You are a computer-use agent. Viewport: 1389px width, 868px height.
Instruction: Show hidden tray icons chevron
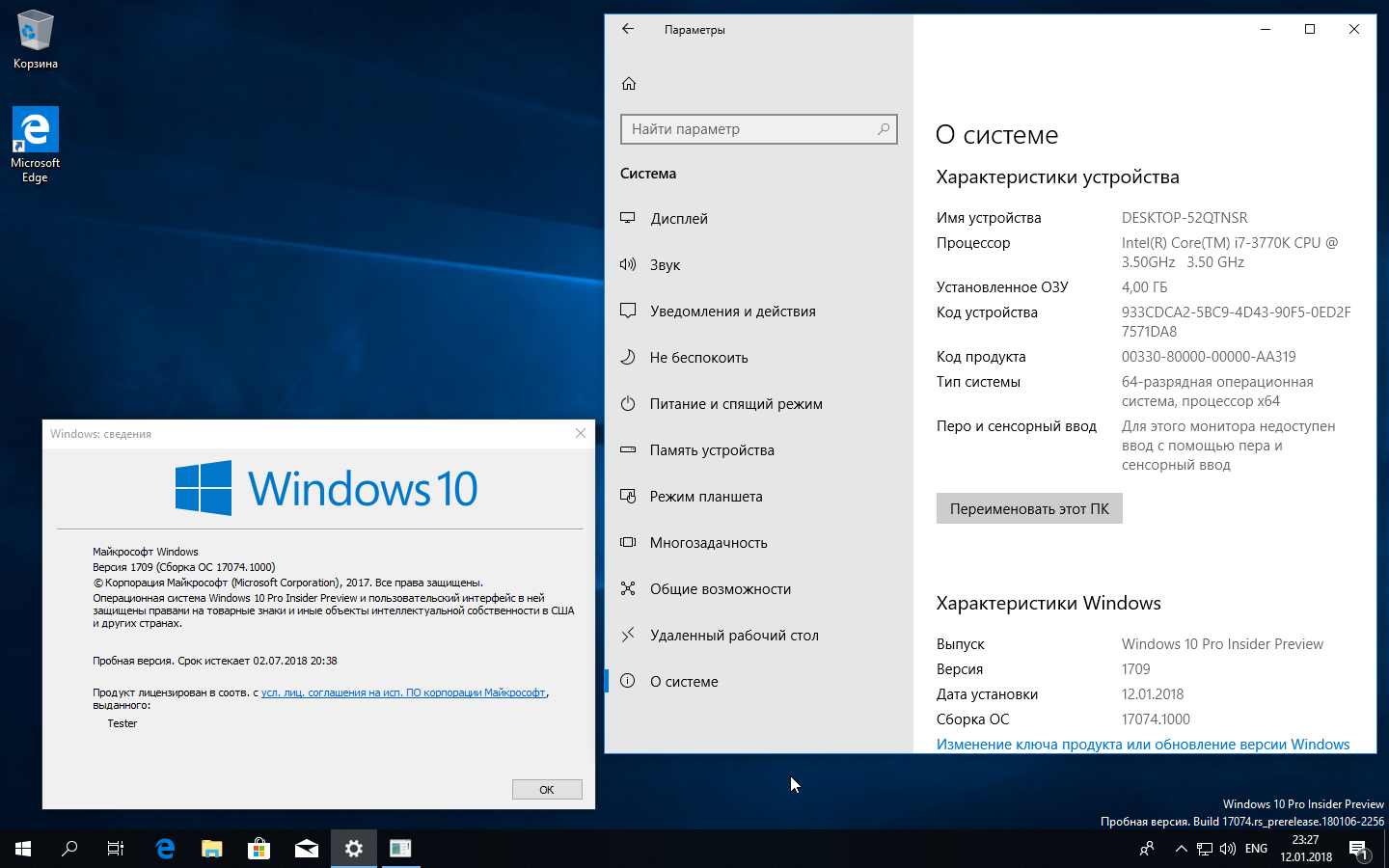tap(1181, 849)
